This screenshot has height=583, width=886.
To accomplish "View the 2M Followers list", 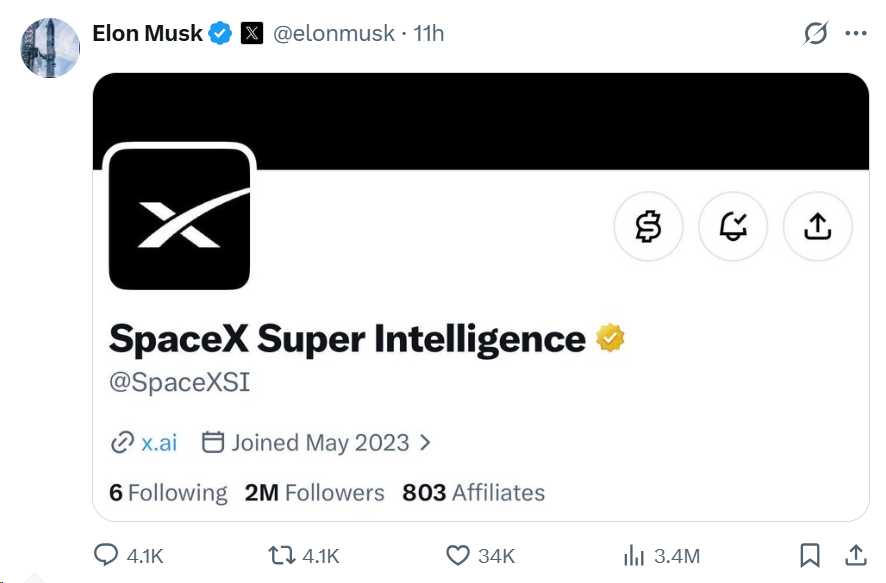I will (314, 493).
